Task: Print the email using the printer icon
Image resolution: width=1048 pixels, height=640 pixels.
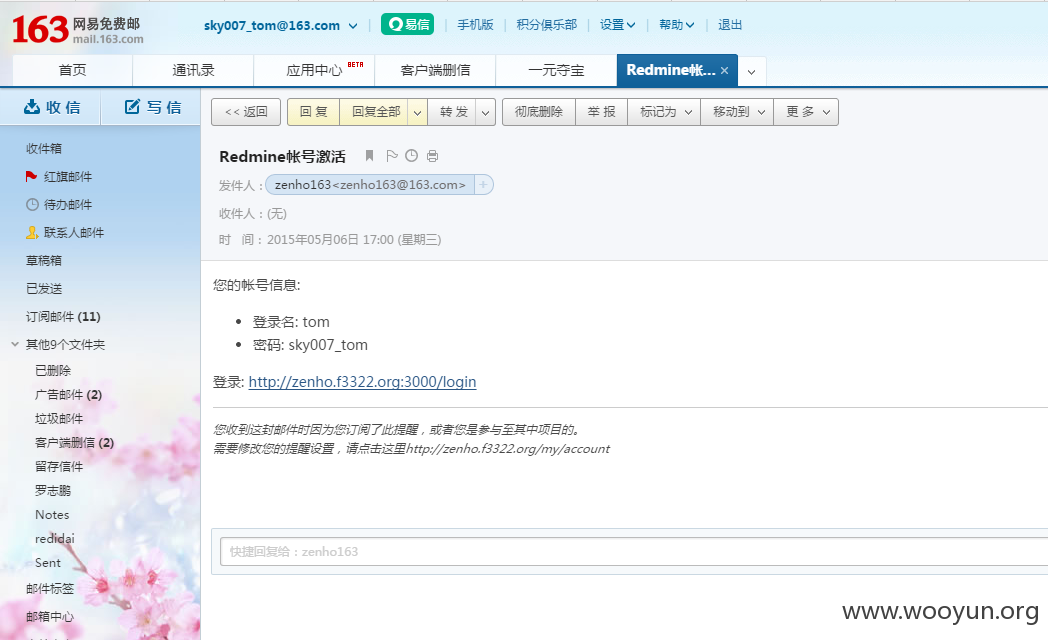Action: (x=432, y=156)
